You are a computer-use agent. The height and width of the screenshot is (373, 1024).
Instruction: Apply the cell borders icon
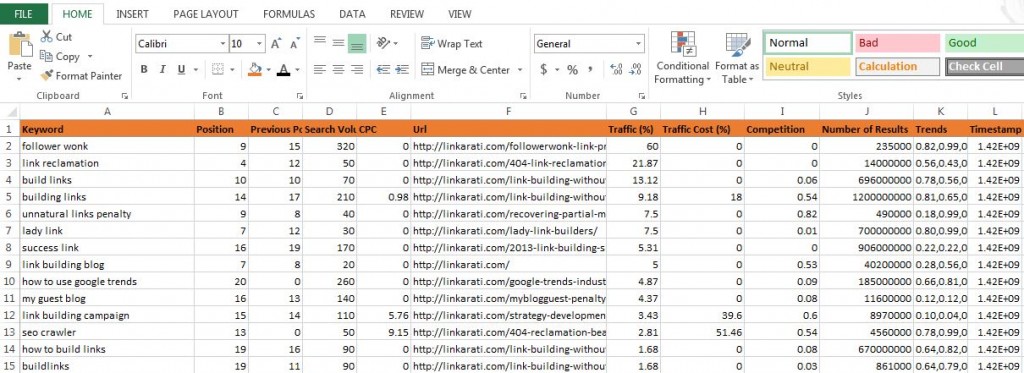pos(217,69)
